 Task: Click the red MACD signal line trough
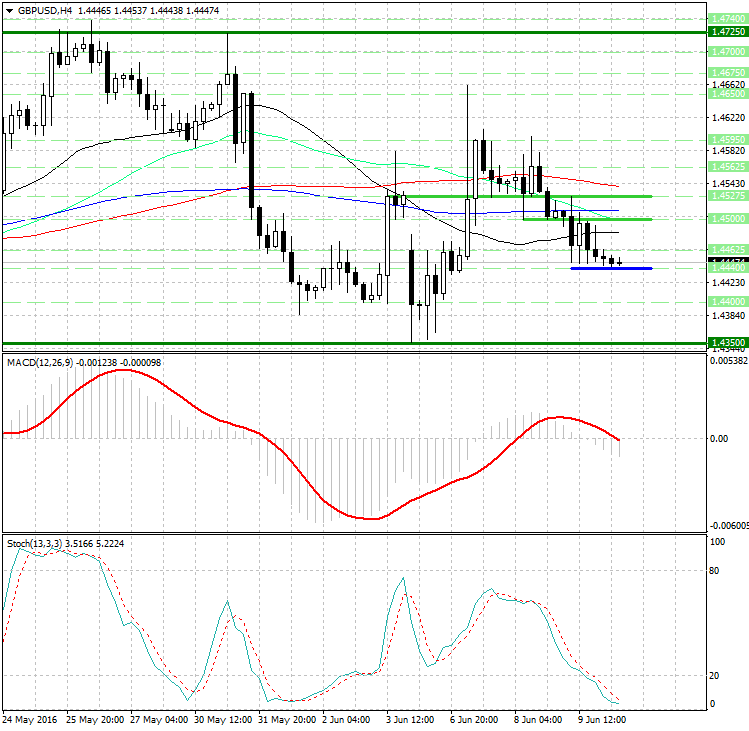[x=370, y=518]
